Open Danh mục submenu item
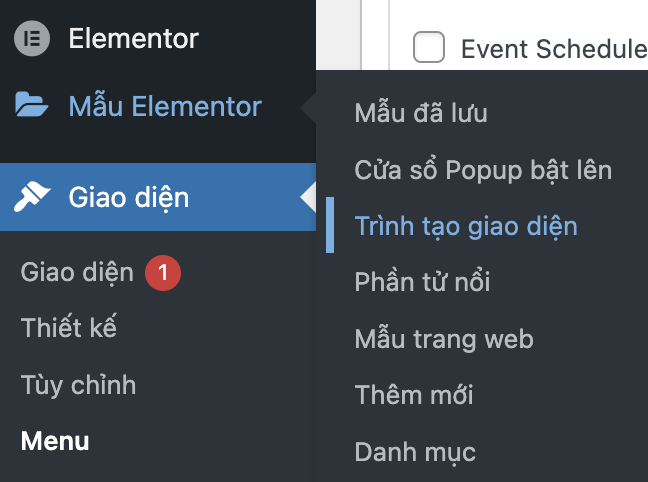The image size is (648, 482). [x=415, y=452]
